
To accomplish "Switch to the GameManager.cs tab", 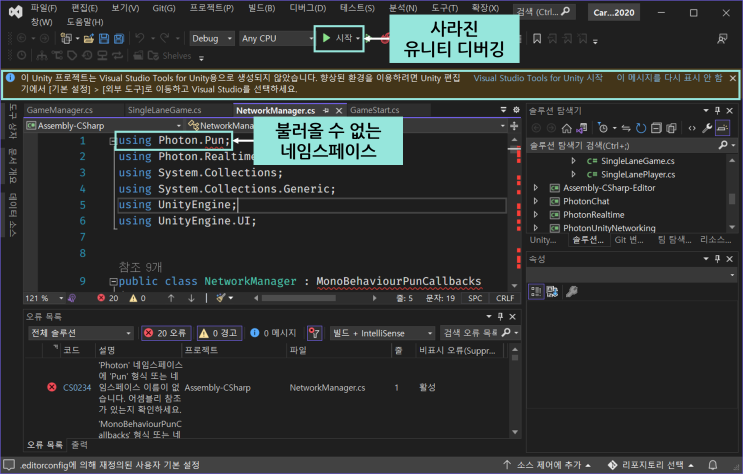I will click(60, 110).
